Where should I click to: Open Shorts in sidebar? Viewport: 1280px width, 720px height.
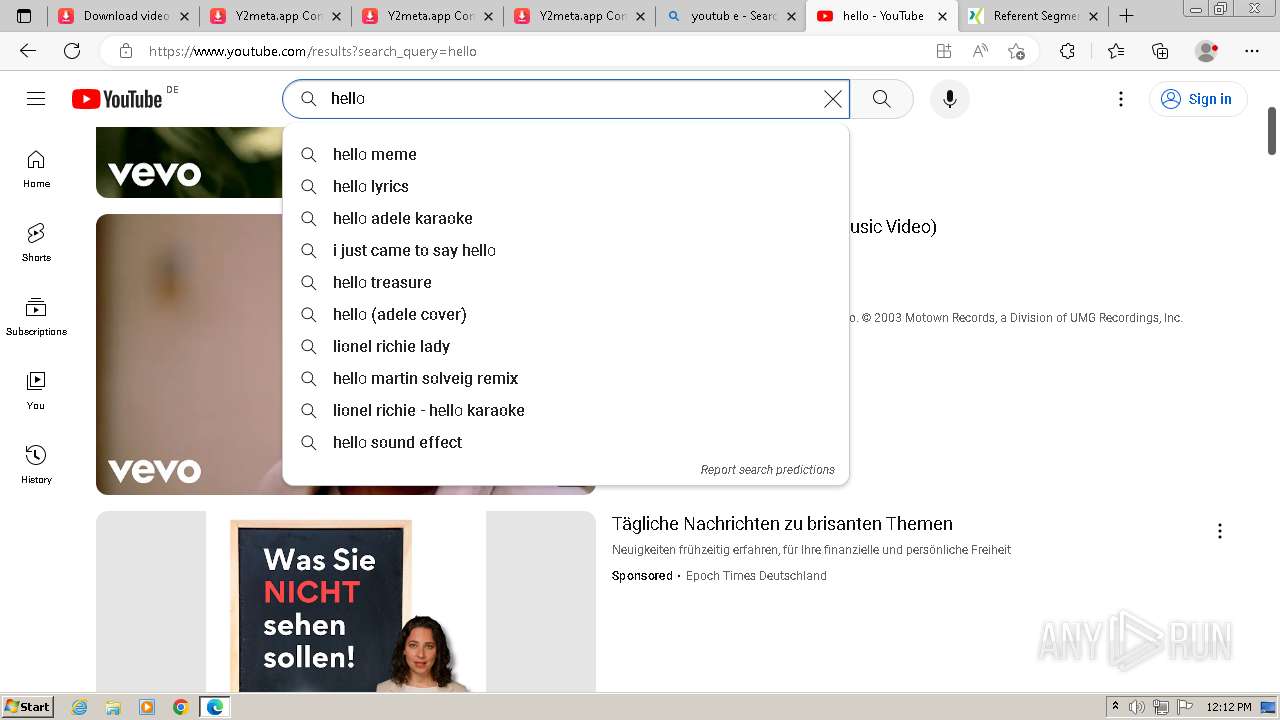click(36, 243)
